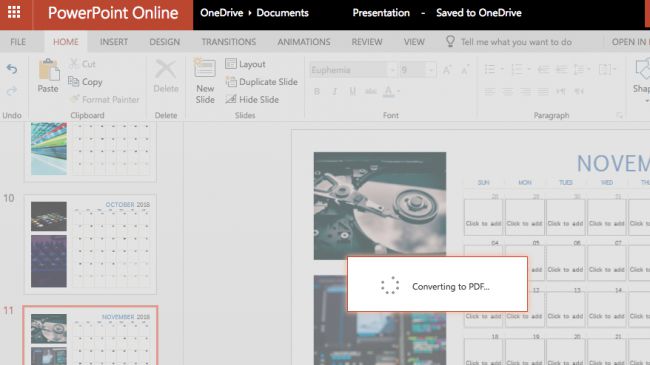
Task: Click the line spacing icon
Action: click(x=579, y=69)
